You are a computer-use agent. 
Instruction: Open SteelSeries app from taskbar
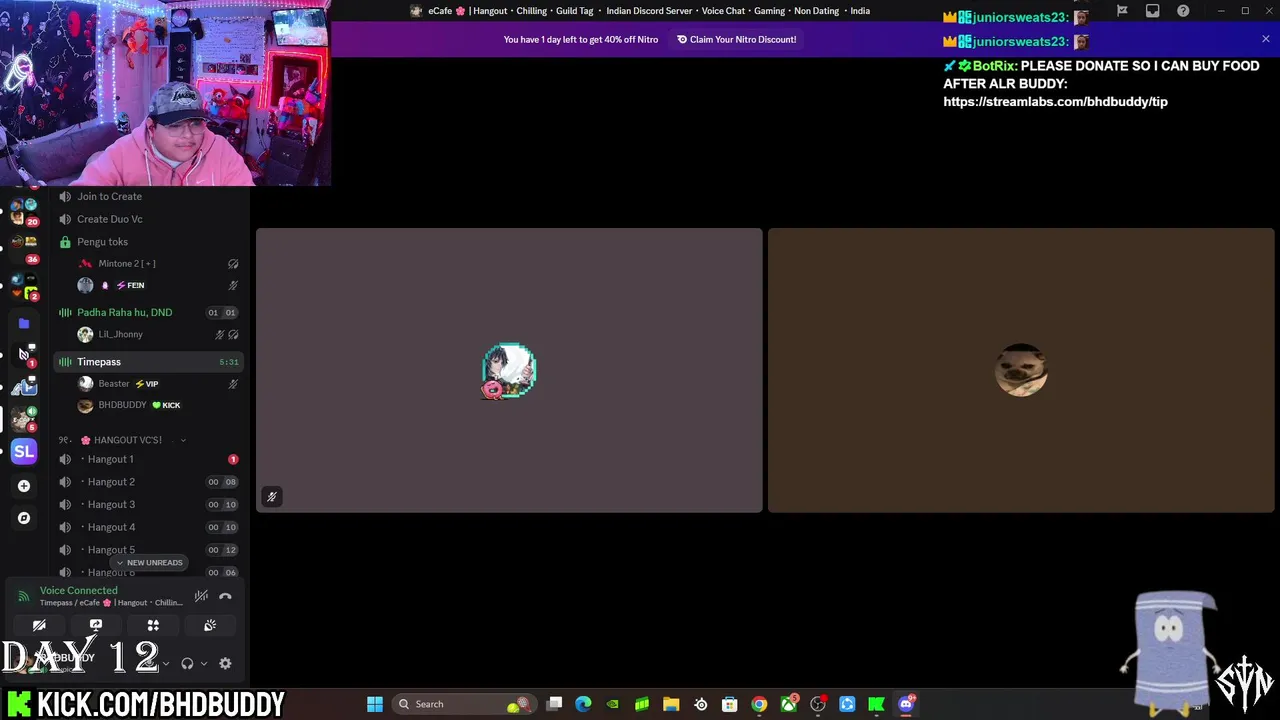click(701, 704)
